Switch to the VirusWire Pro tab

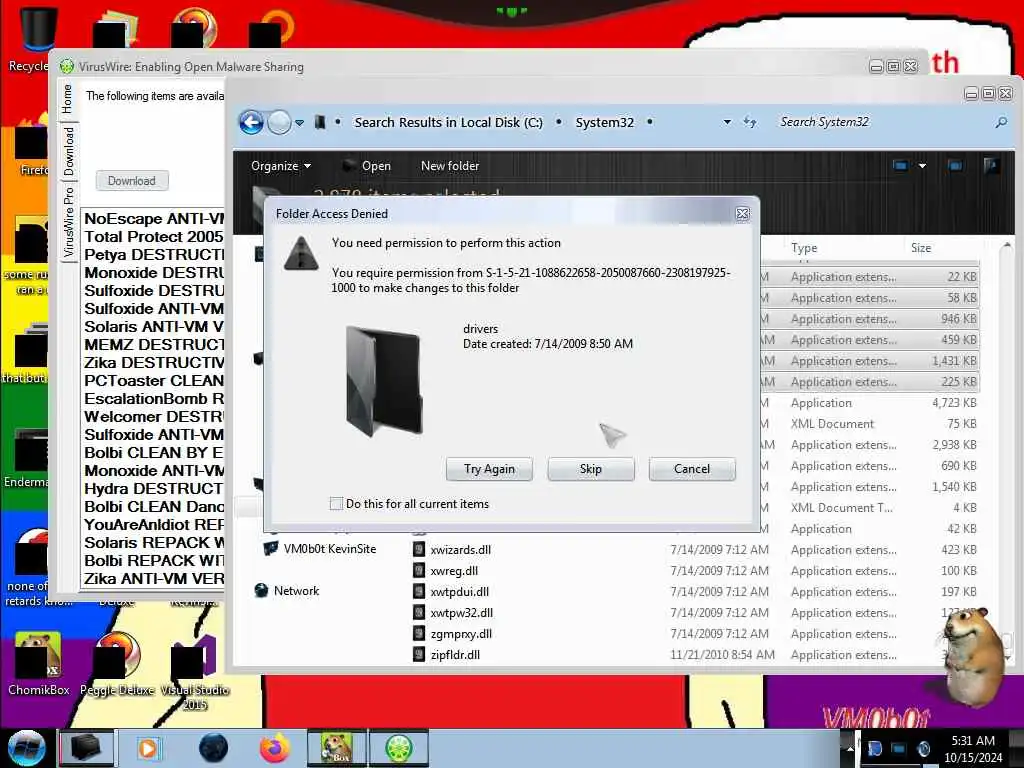(x=68, y=223)
